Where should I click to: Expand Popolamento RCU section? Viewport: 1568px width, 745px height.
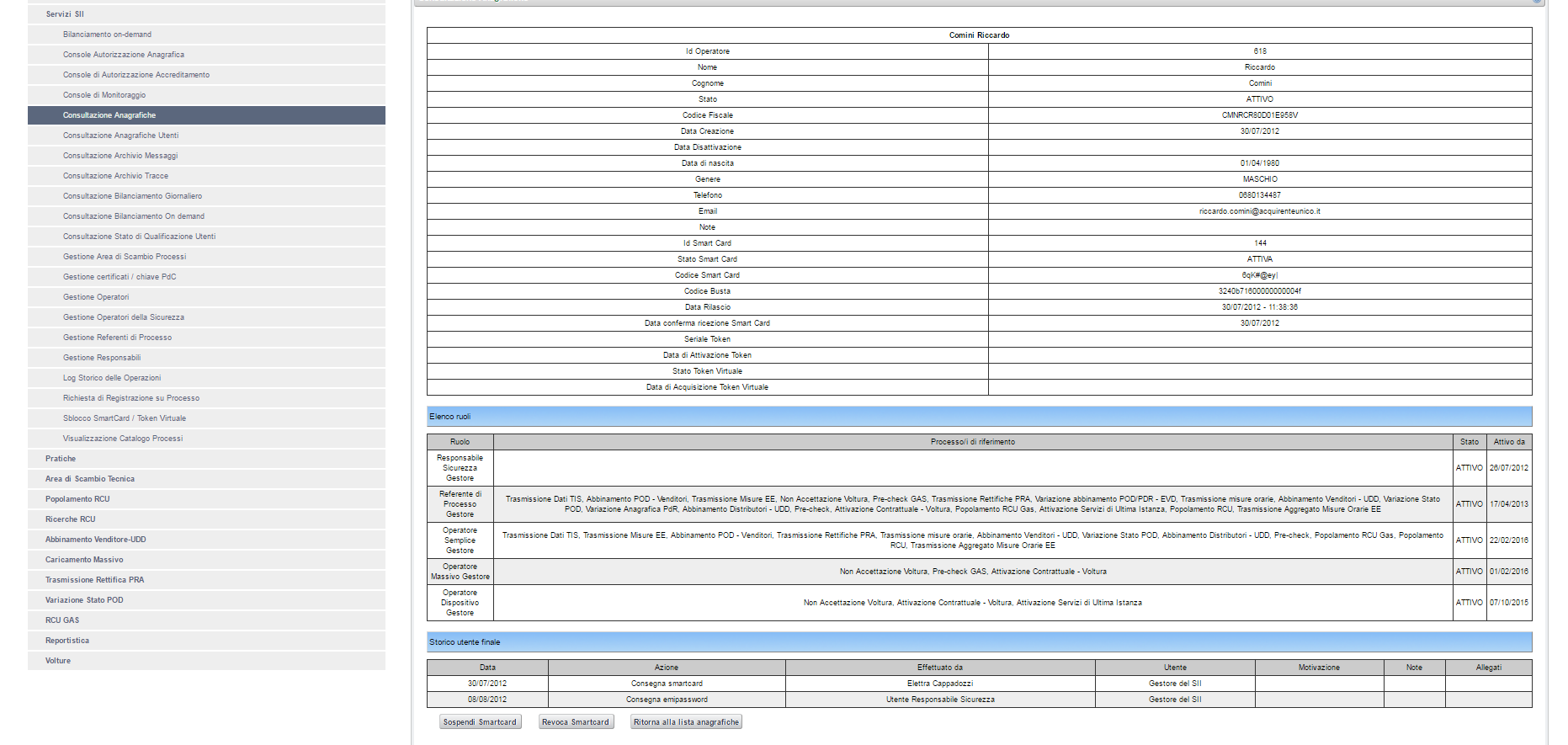pyautogui.click(x=206, y=499)
